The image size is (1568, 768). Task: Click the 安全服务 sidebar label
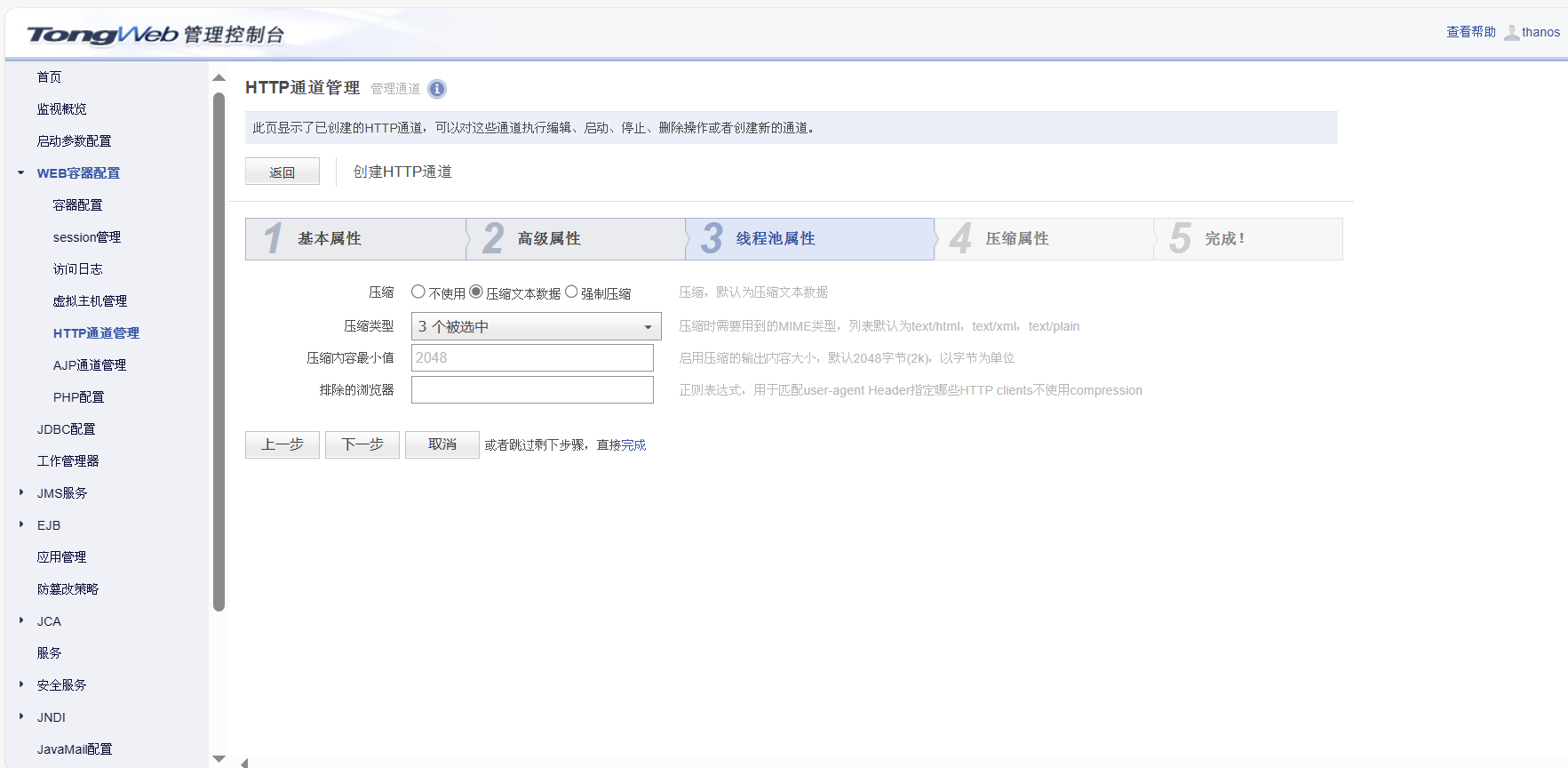(61, 685)
